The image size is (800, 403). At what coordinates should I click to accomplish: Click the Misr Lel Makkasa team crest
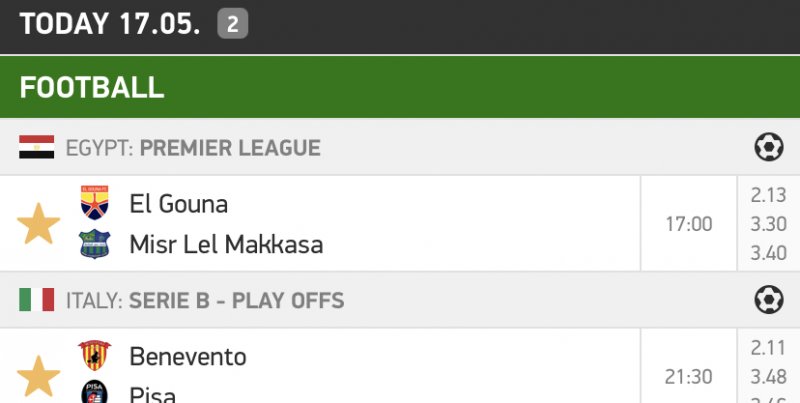click(95, 244)
